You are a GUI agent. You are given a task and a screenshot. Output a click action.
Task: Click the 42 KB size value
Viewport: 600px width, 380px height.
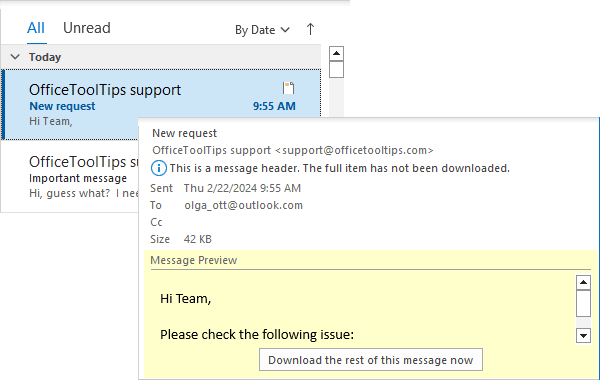point(198,239)
